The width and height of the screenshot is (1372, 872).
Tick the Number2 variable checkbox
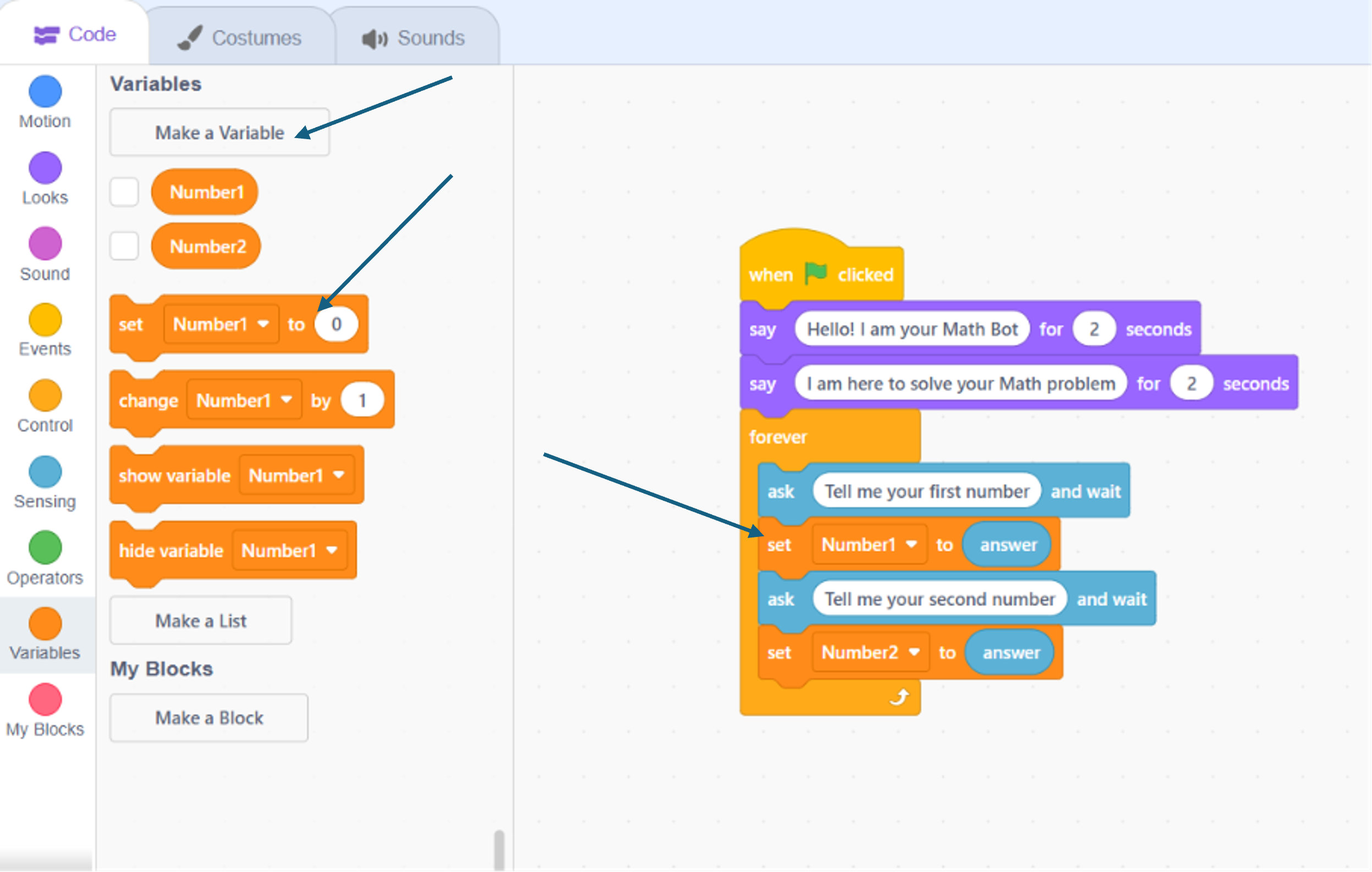coord(124,245)
